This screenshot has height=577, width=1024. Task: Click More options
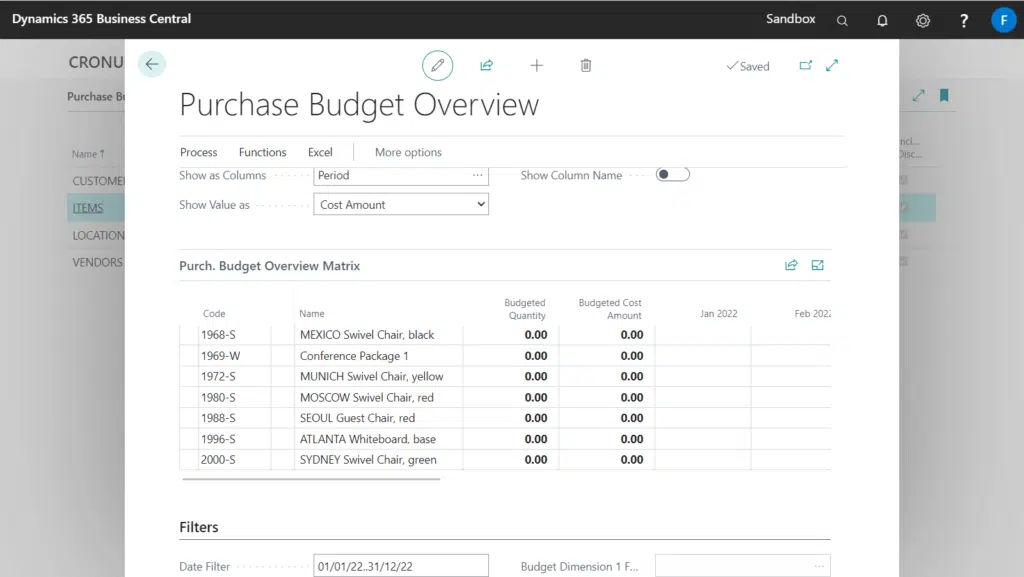pyautogui.click(x=408, y=153)
